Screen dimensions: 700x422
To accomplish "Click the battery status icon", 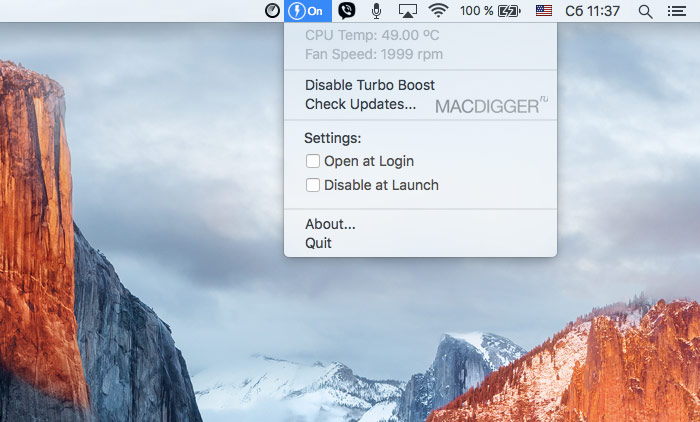I will tap(509, 11).
